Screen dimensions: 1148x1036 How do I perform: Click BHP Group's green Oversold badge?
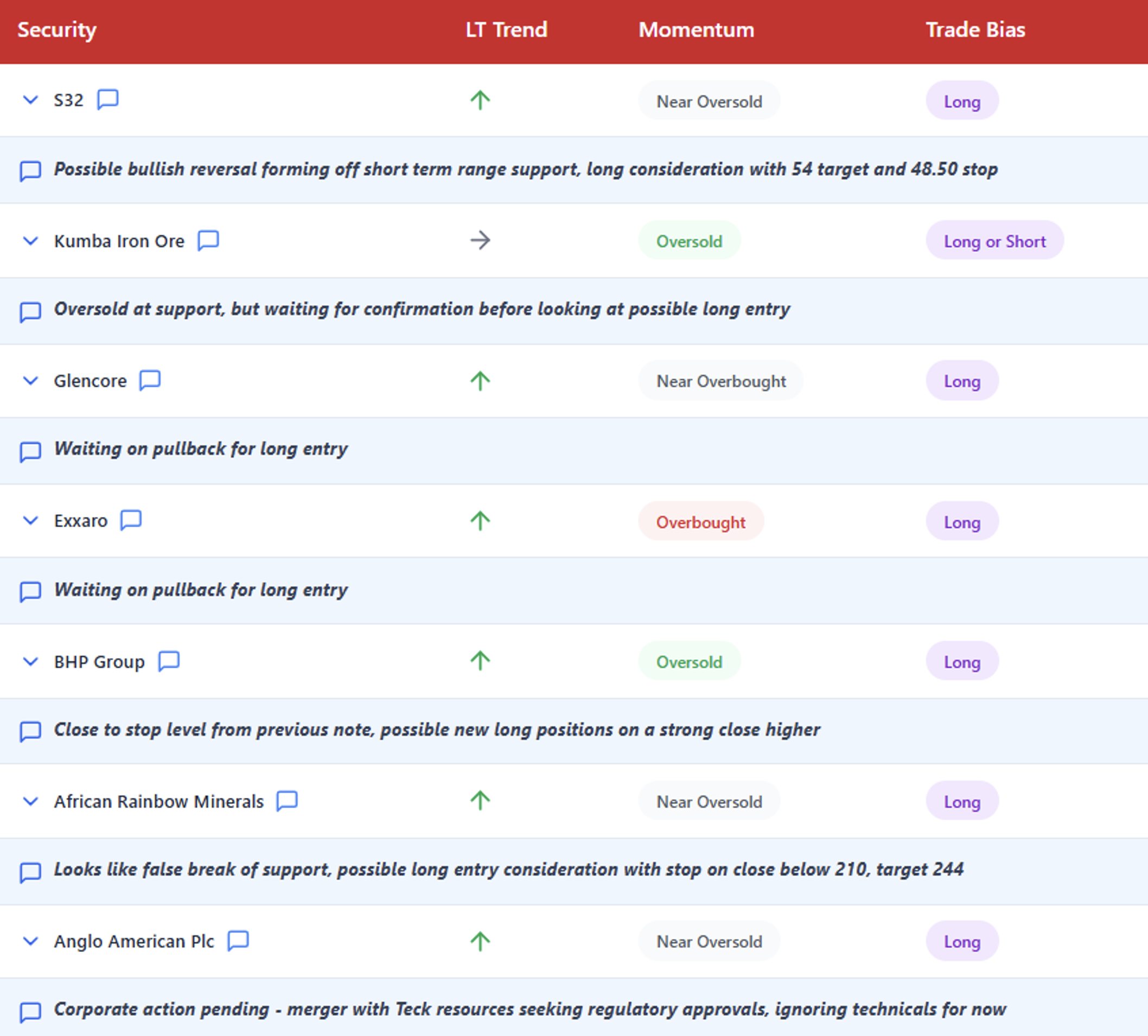click(x=689, y=662)
